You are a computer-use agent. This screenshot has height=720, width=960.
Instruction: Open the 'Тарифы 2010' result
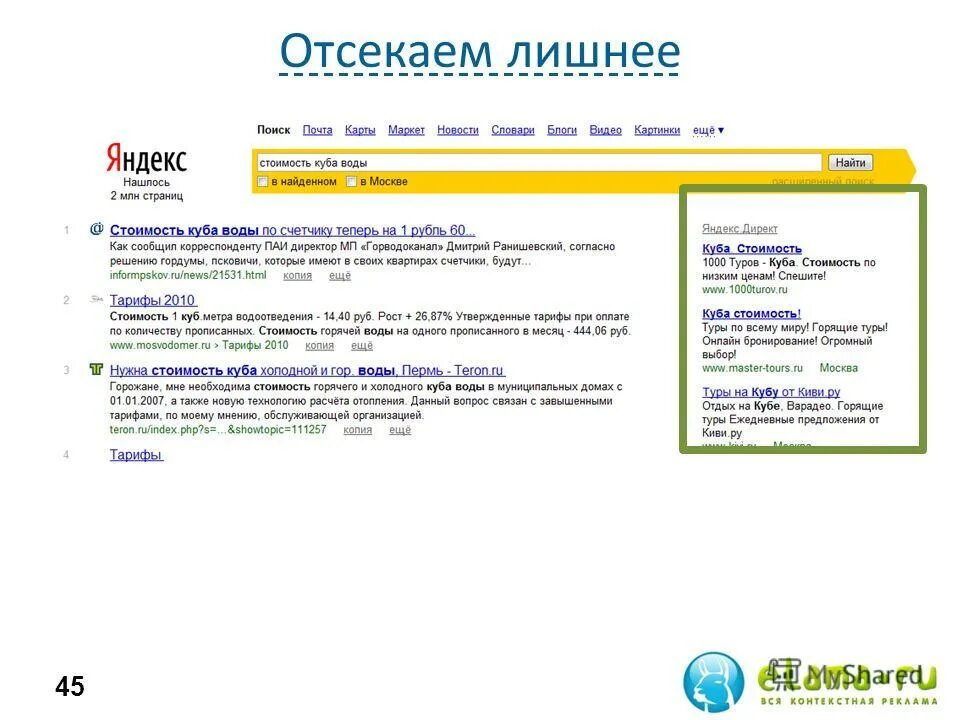153,301
